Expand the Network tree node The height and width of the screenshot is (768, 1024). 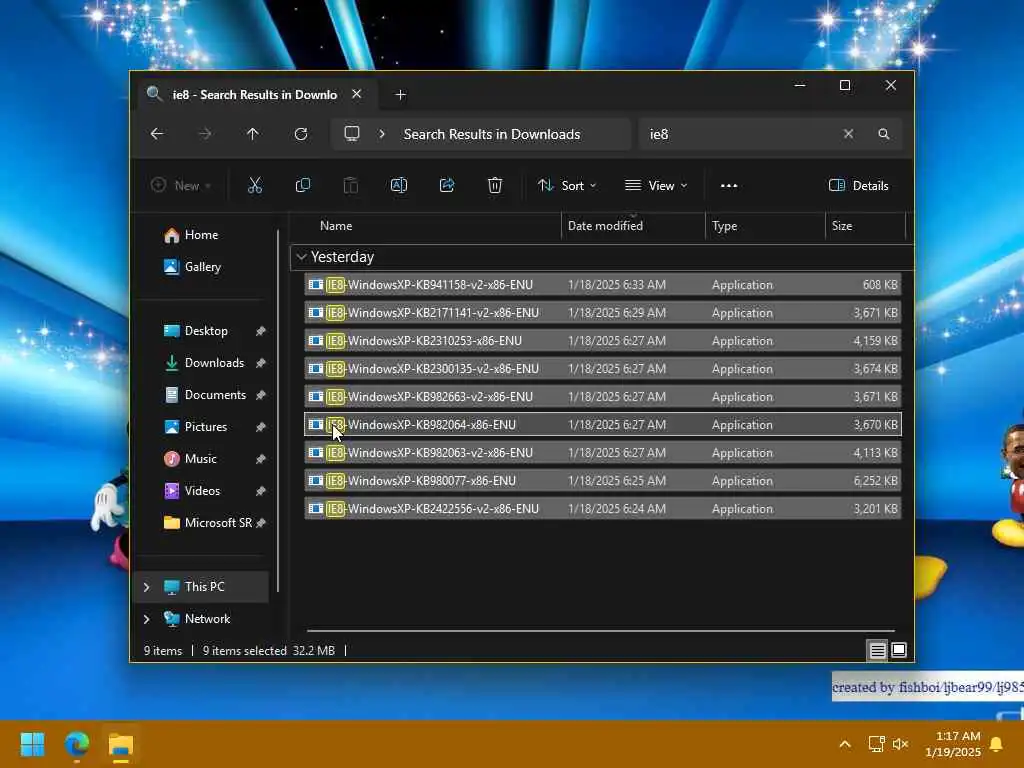click(146, 619)
